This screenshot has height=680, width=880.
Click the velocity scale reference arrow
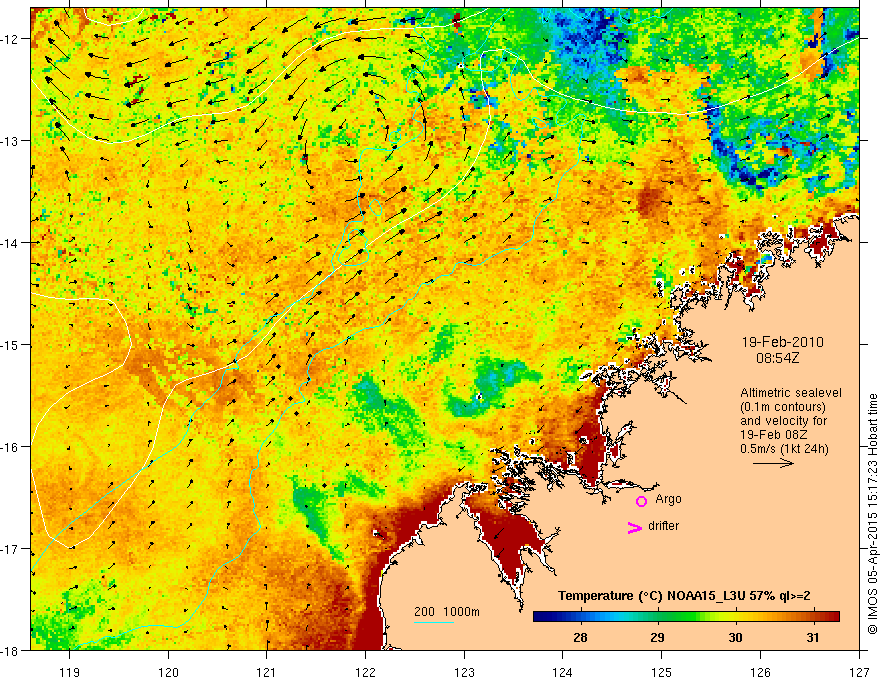[x=773, y=463]
